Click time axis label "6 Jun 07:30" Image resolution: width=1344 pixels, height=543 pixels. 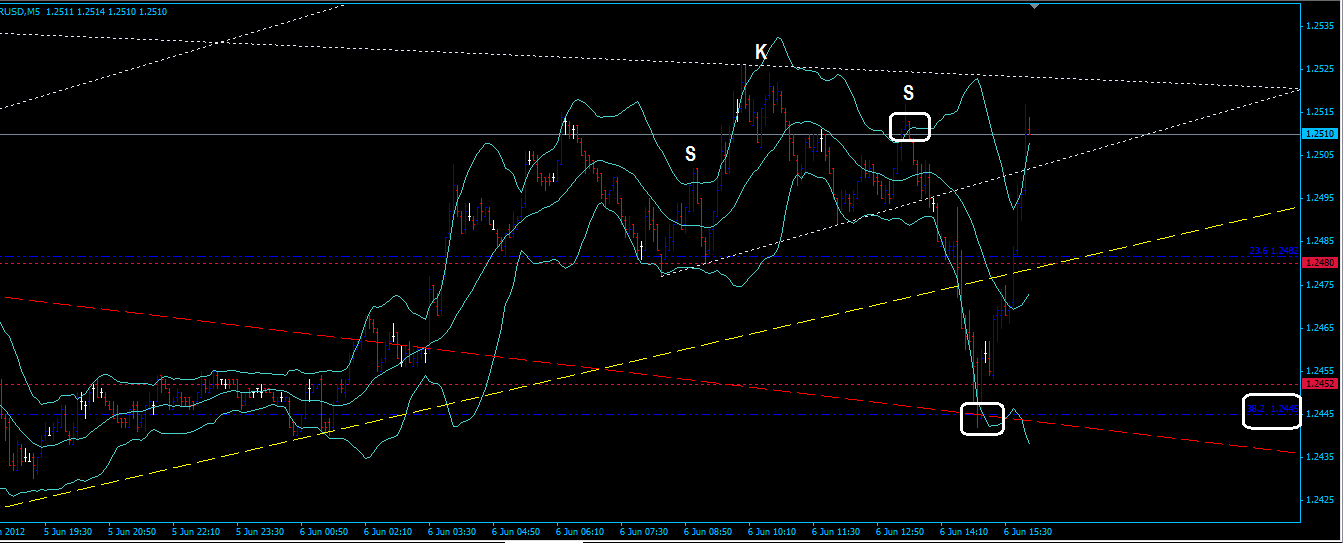645,533
